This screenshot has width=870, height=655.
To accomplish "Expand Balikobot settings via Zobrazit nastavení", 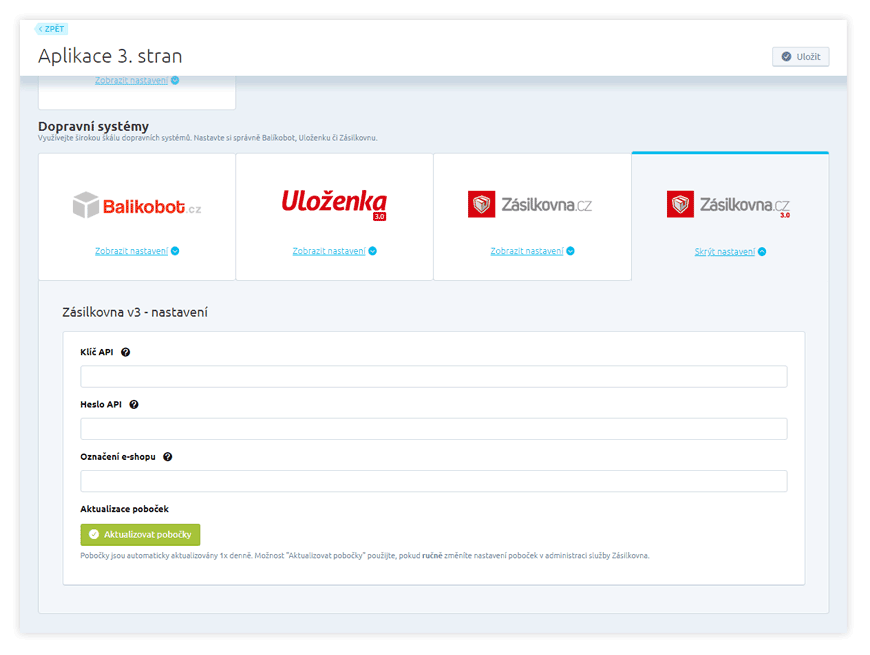I will pos(136,251).
